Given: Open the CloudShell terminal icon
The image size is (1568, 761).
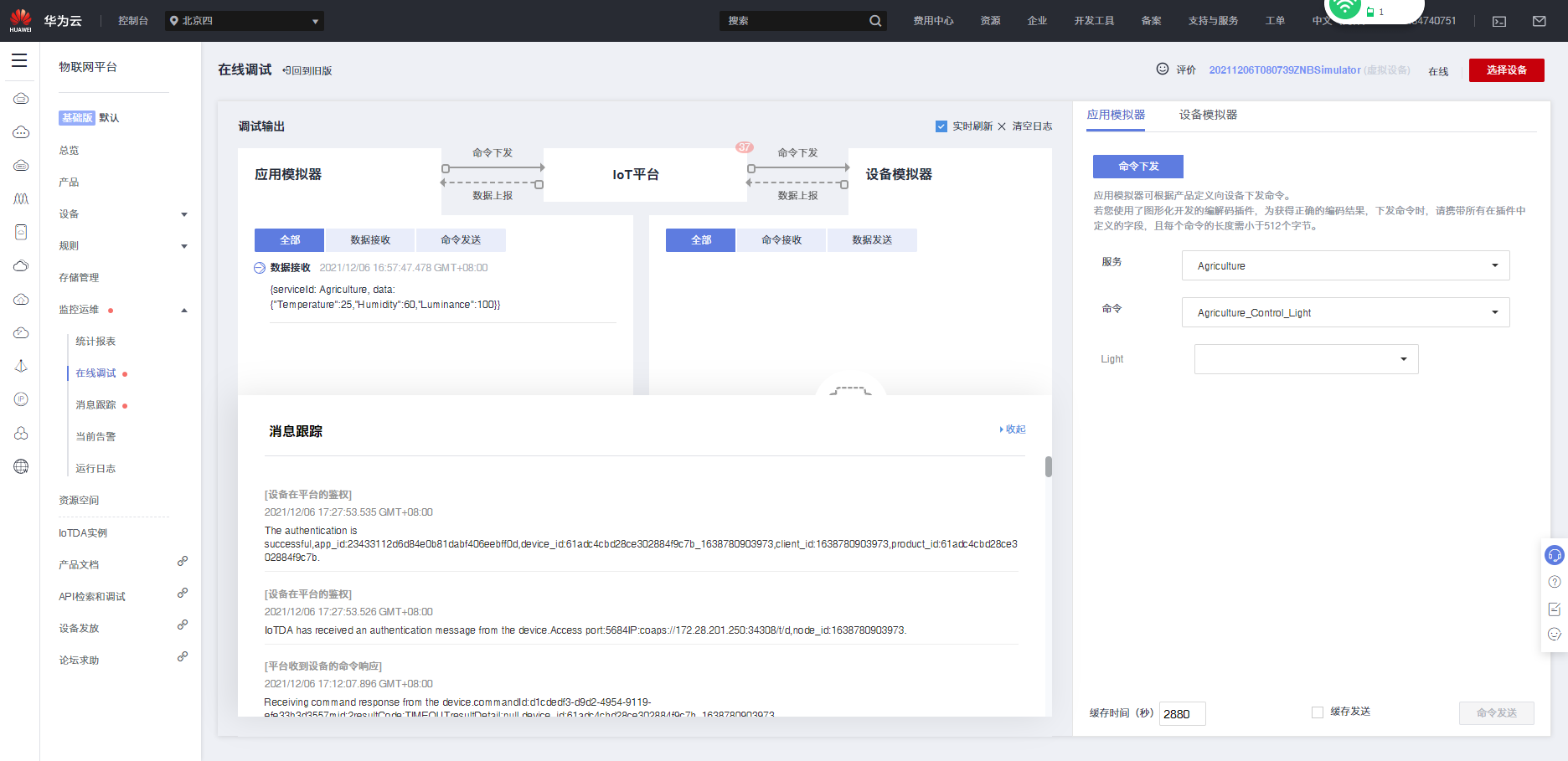Looking at the screenshot, I should coord(1499,21).
